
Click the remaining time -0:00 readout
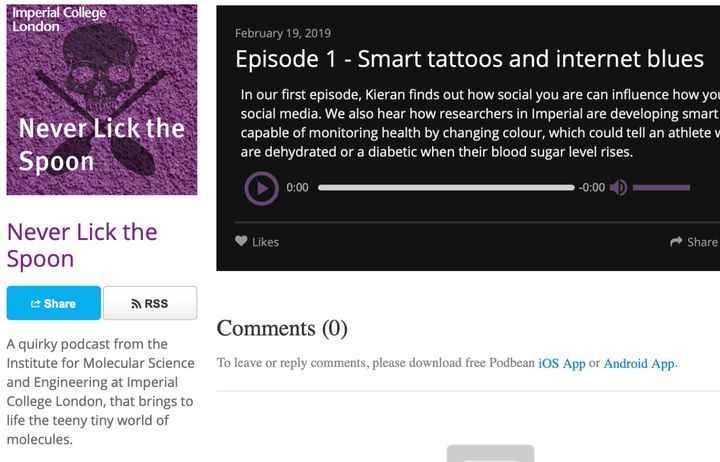[592, 188]
